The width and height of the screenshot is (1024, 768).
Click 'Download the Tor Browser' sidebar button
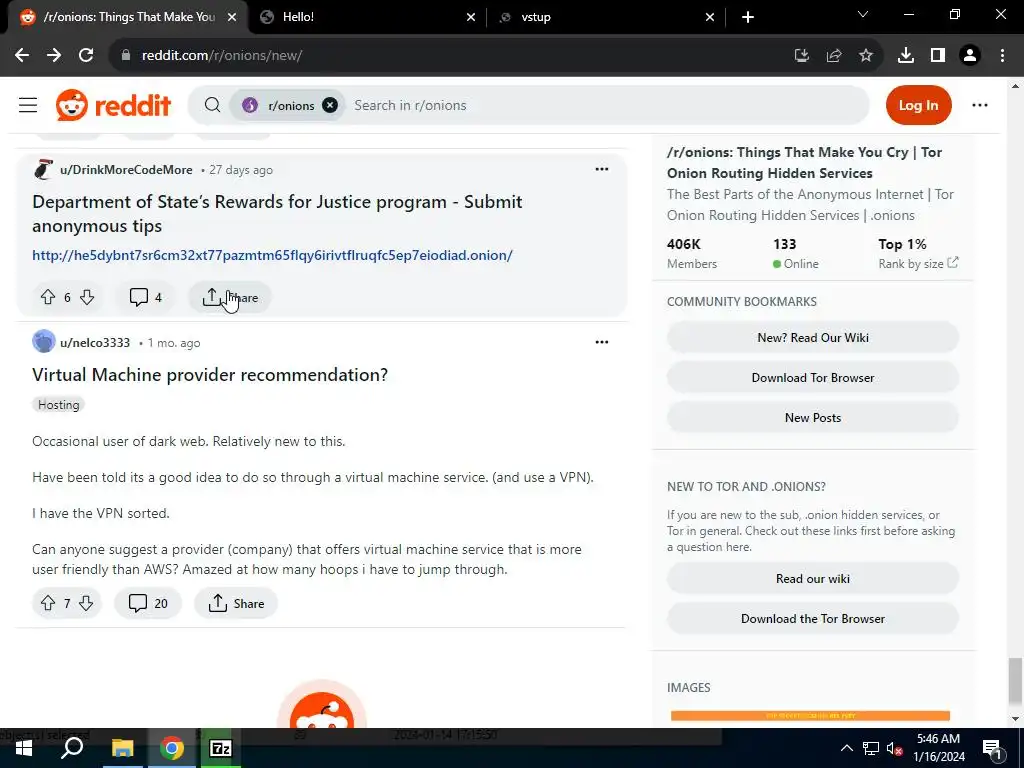point(812,618)
